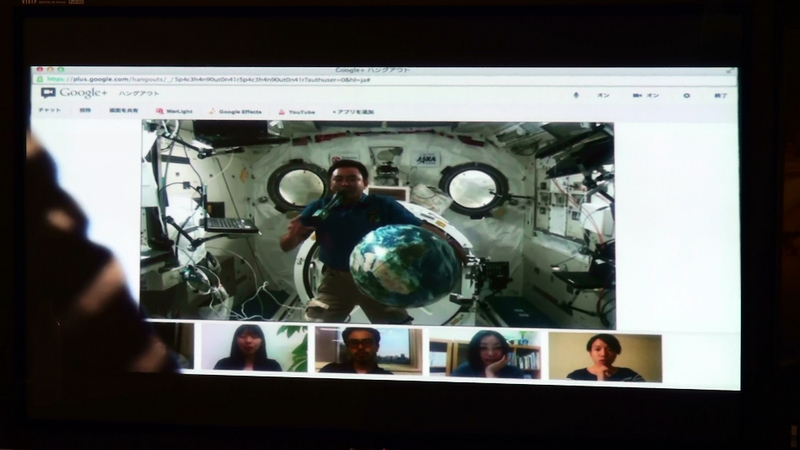Select the woman resting chin on hand thumbnail
Image resolution: width=800 pixels, height=450 pixels.
(485, 355)
